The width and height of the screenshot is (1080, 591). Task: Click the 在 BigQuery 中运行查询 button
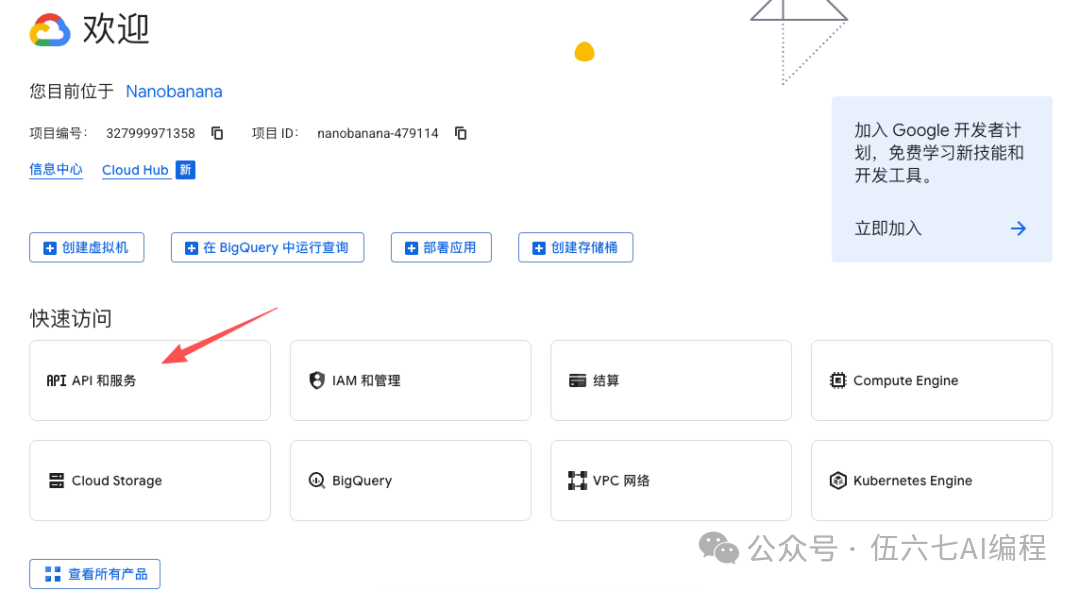tap(267, 247)
